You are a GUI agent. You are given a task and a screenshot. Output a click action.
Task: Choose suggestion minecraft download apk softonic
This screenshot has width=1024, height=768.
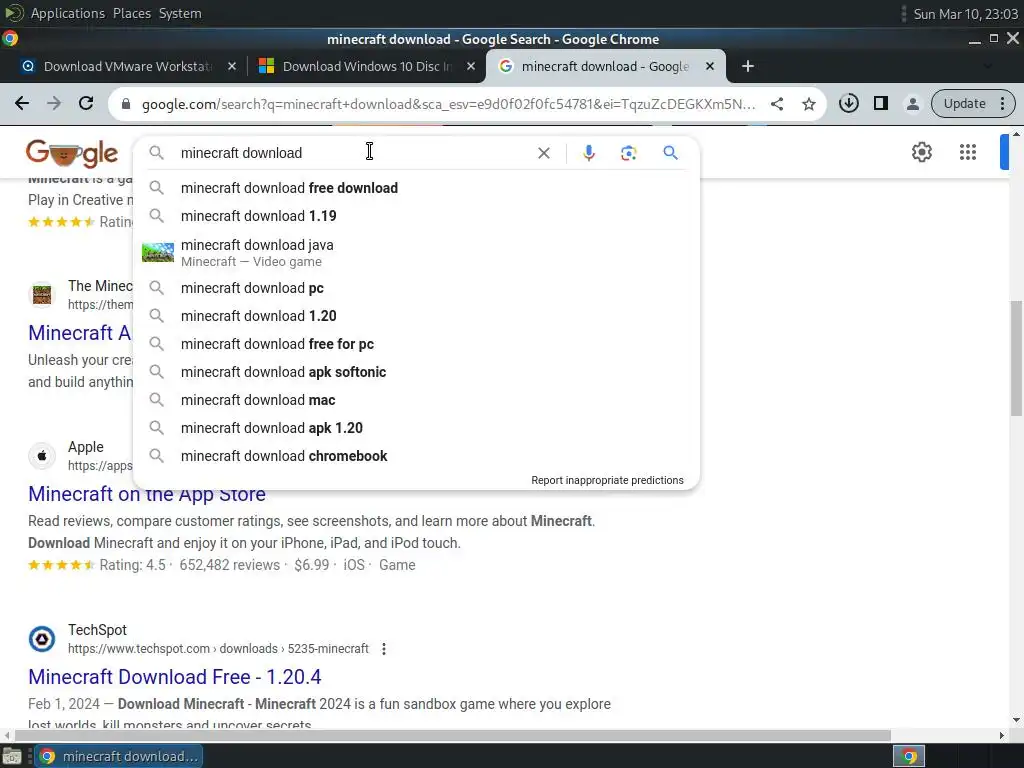click(x=416, y=372)
